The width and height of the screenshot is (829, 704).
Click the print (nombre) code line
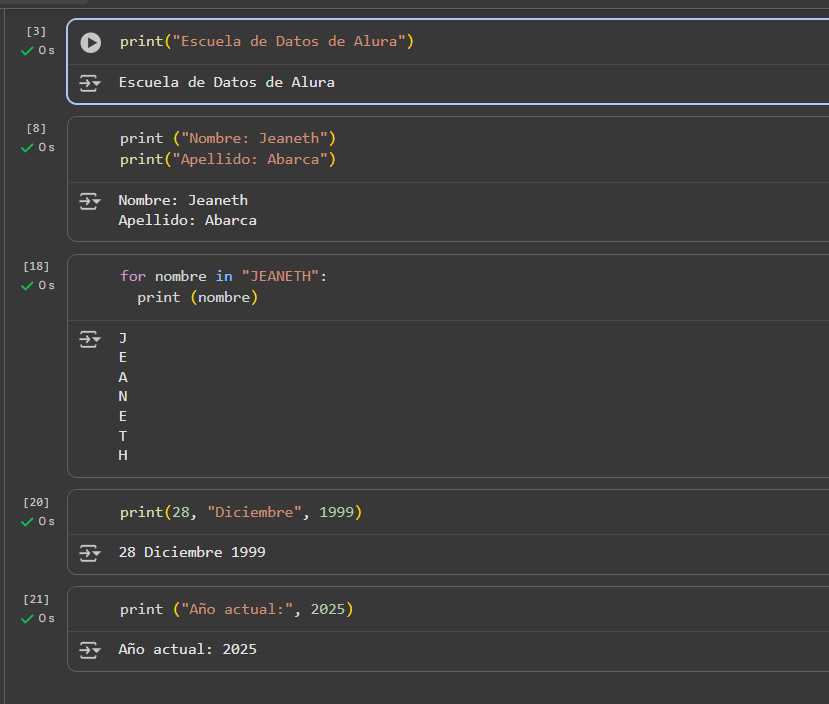[x=197, y=297]
